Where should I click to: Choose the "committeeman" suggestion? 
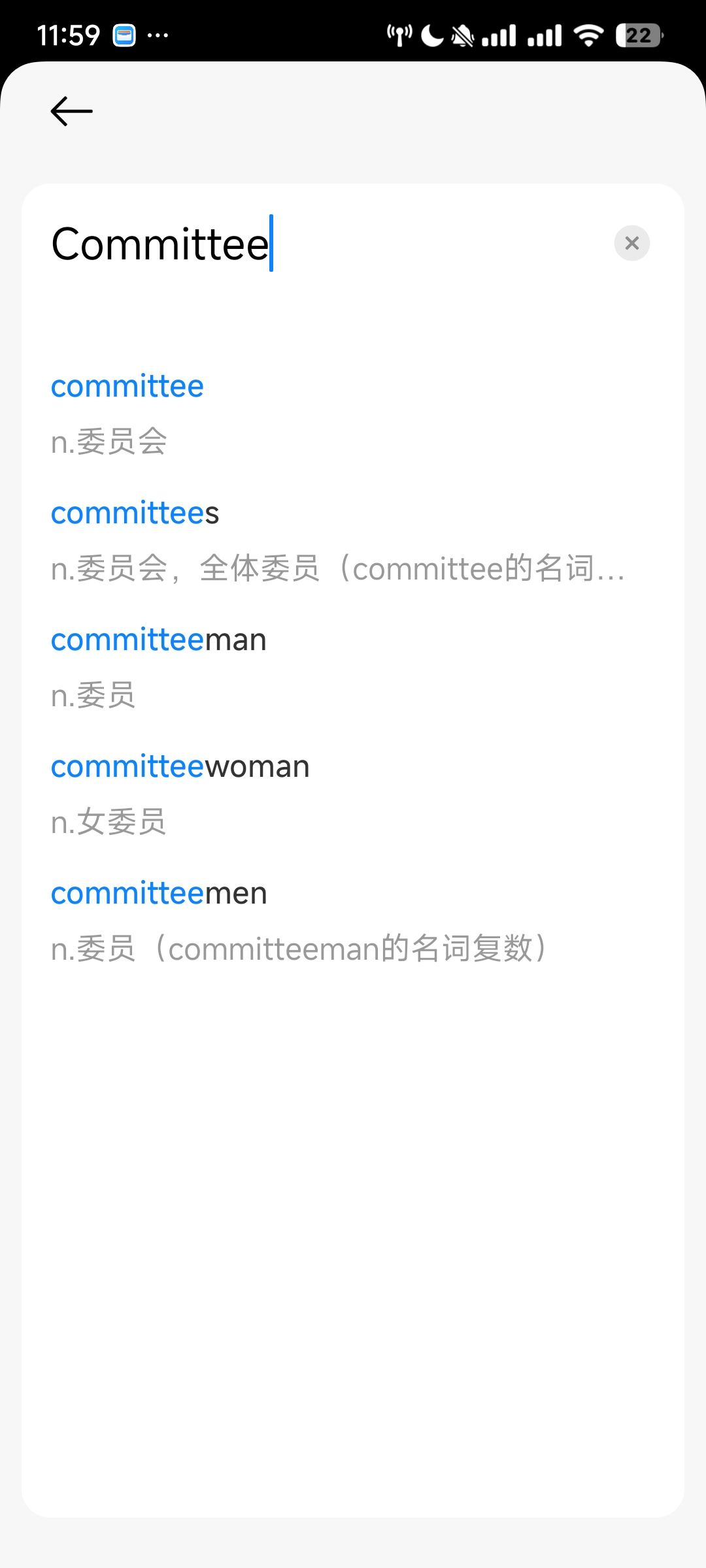[x=159, y=640]
